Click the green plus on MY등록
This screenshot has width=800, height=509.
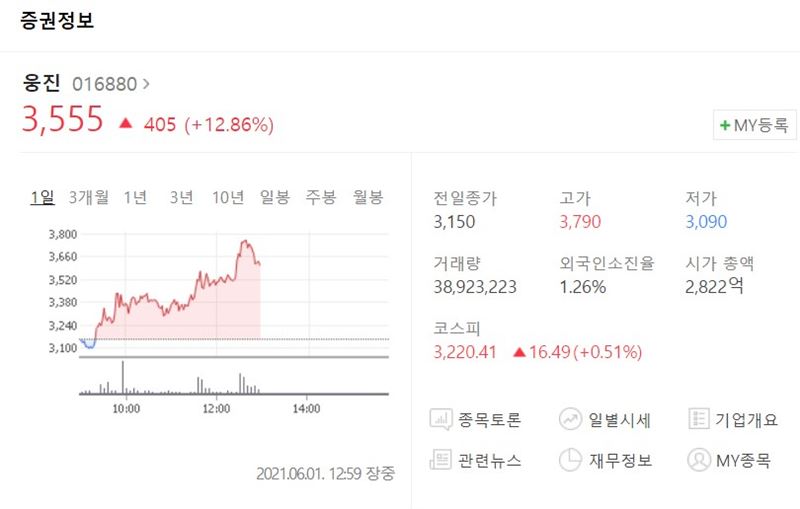pos(724,126)
